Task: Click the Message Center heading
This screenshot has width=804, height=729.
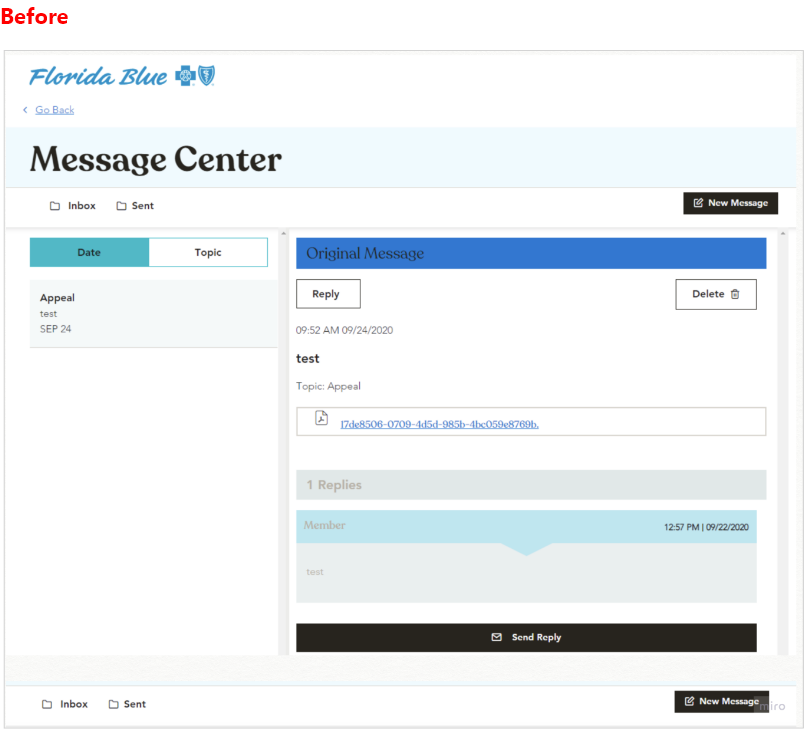Action: pos(155,159)
